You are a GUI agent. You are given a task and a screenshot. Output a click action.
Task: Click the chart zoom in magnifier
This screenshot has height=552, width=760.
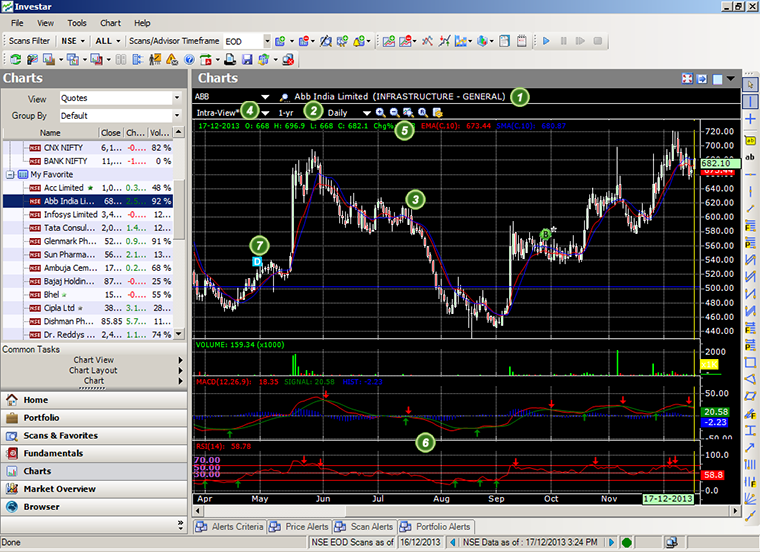pos(380,112)
